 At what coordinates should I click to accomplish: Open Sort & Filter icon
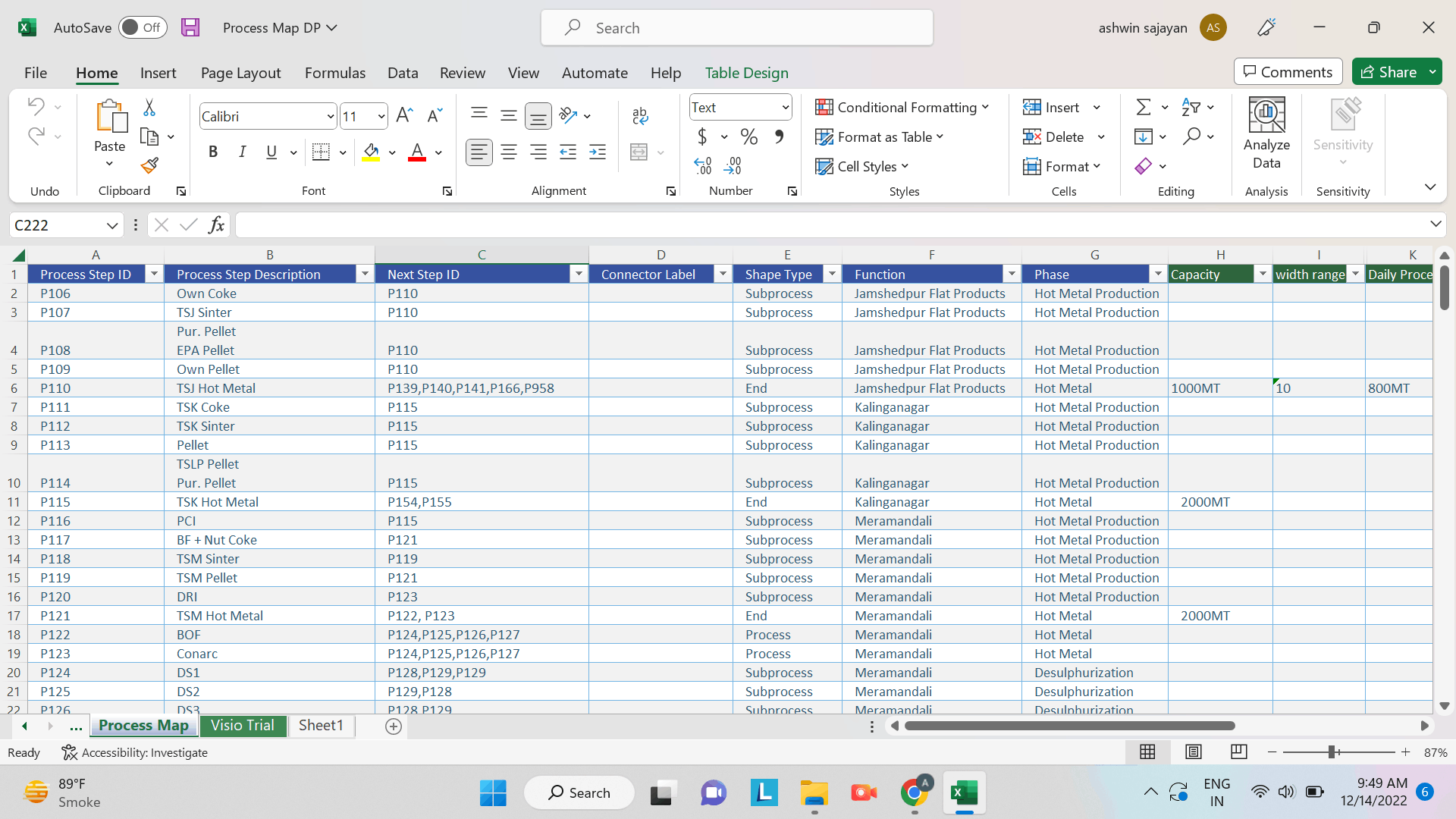(1191, 107)
